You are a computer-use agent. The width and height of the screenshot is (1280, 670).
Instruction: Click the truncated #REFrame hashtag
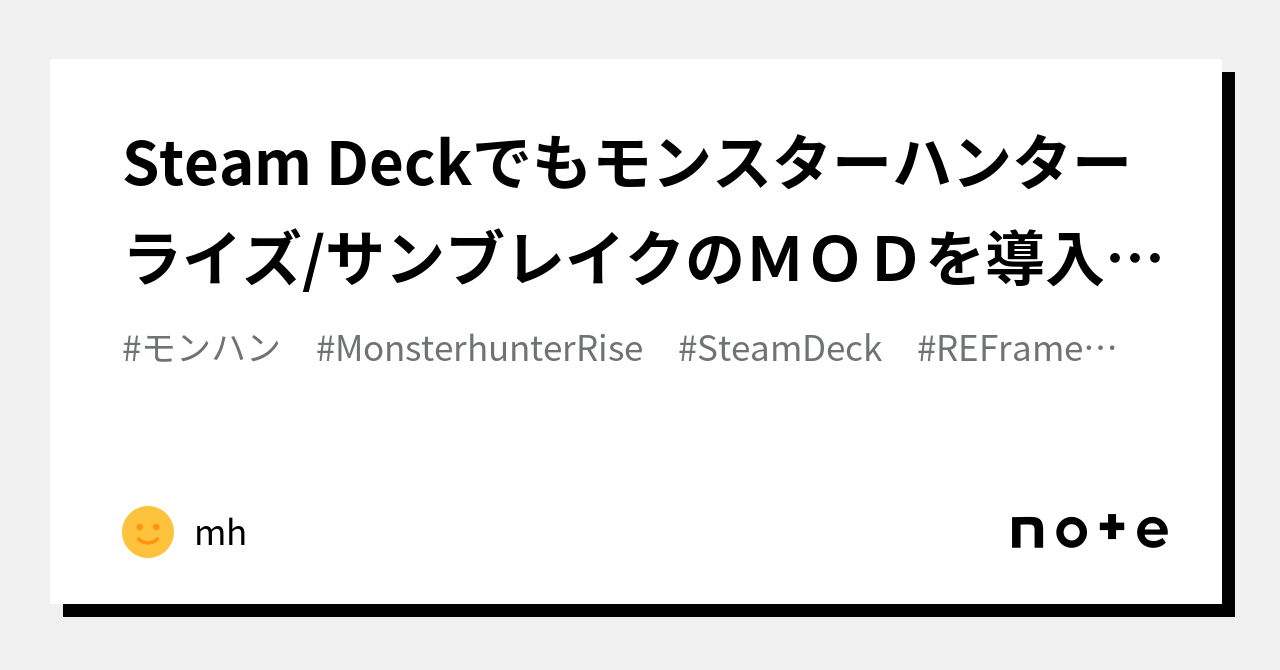click(x=1001, y=349)
